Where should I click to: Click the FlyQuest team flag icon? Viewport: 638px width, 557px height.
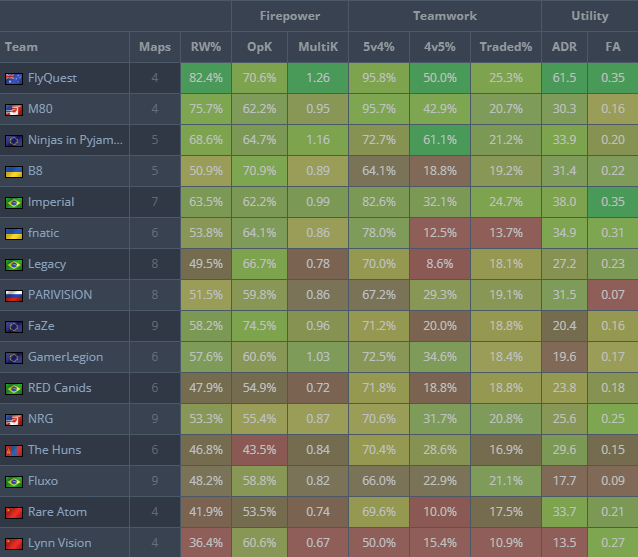coord(14,78)
